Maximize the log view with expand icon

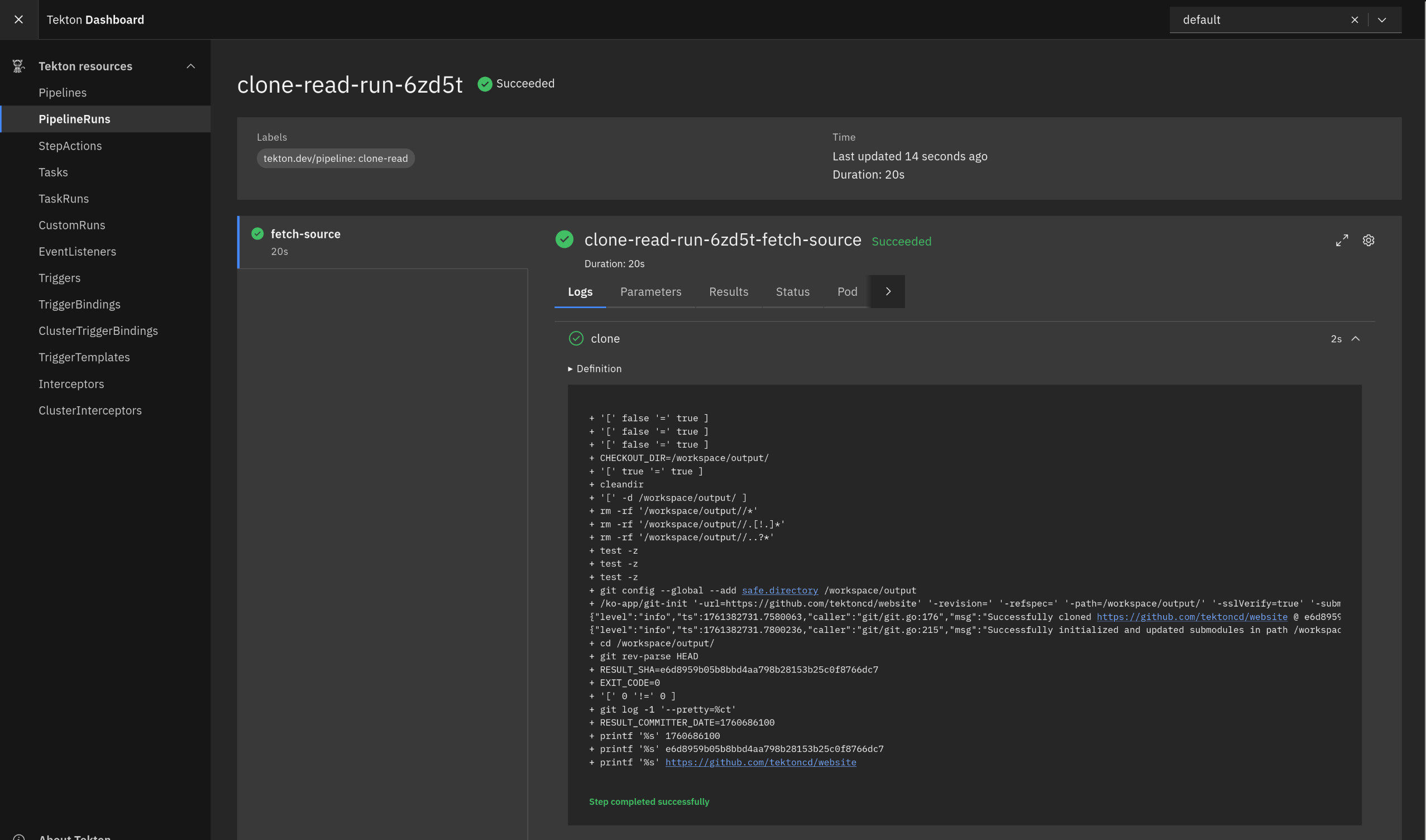pos(1342,241)
